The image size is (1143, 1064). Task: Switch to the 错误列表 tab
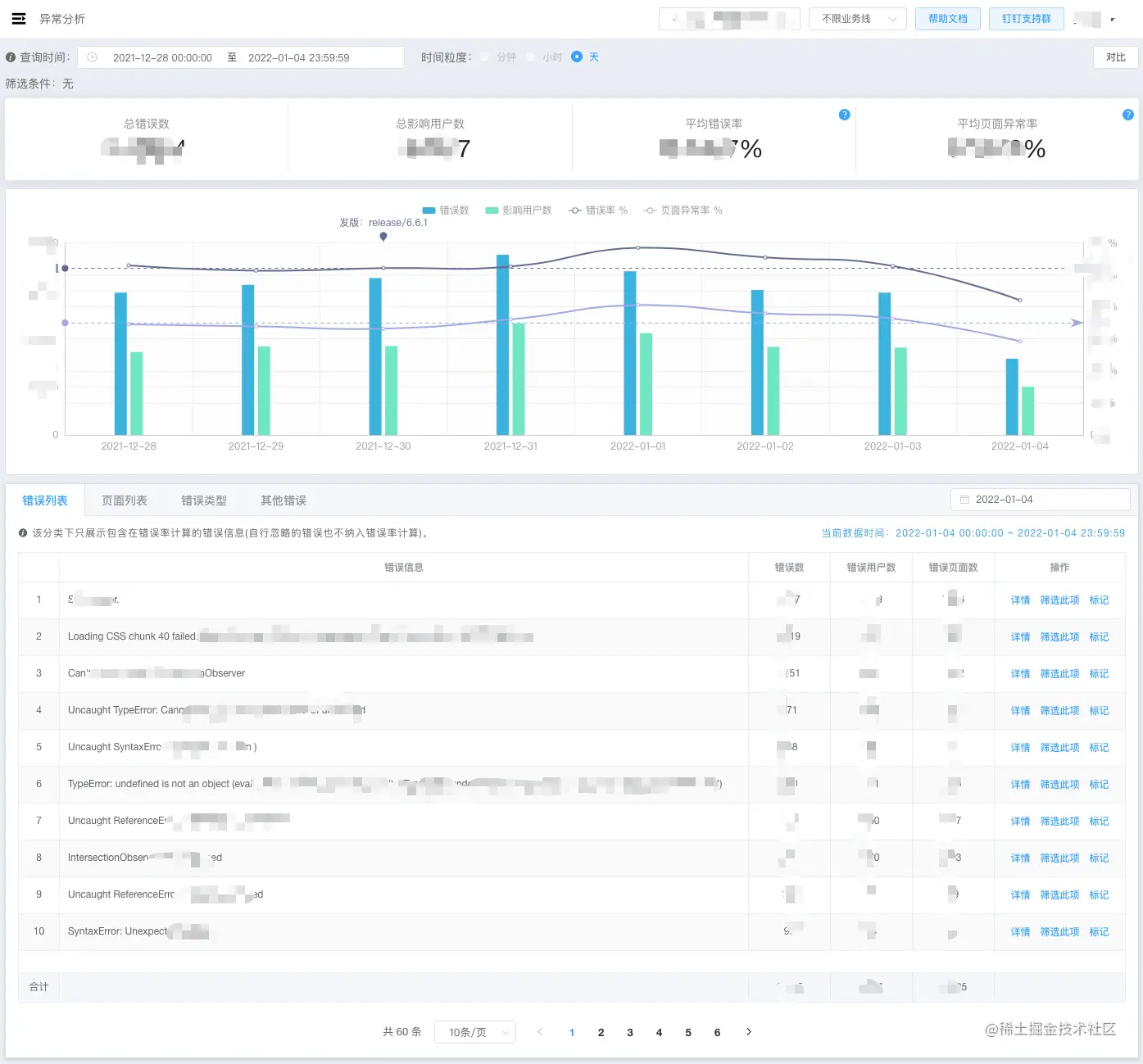(x=45, y=500)
